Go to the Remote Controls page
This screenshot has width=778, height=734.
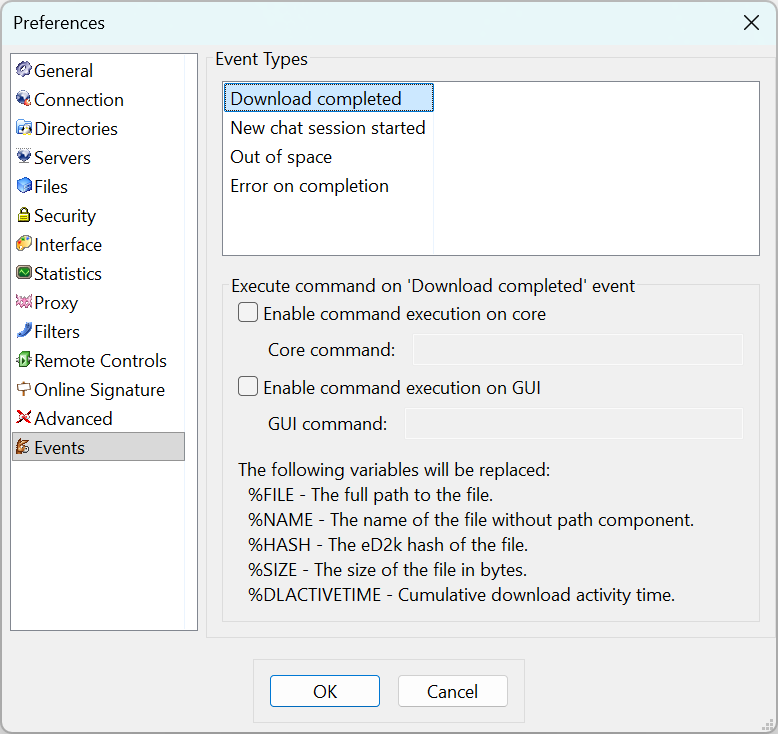coord(98,360)
